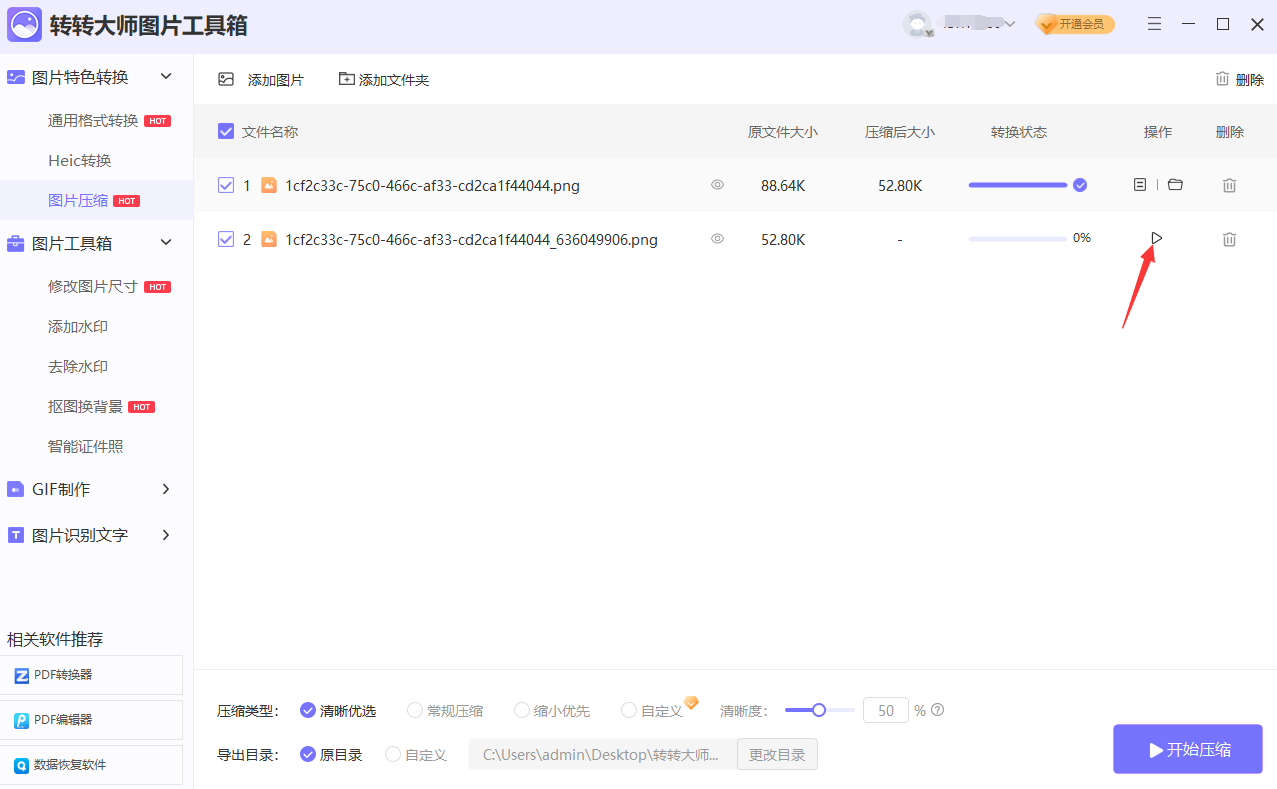The height and width of the screenshot is (789, 1277).
Task: Click the 转转大师 app logo icon
Action: coord(24,24)
